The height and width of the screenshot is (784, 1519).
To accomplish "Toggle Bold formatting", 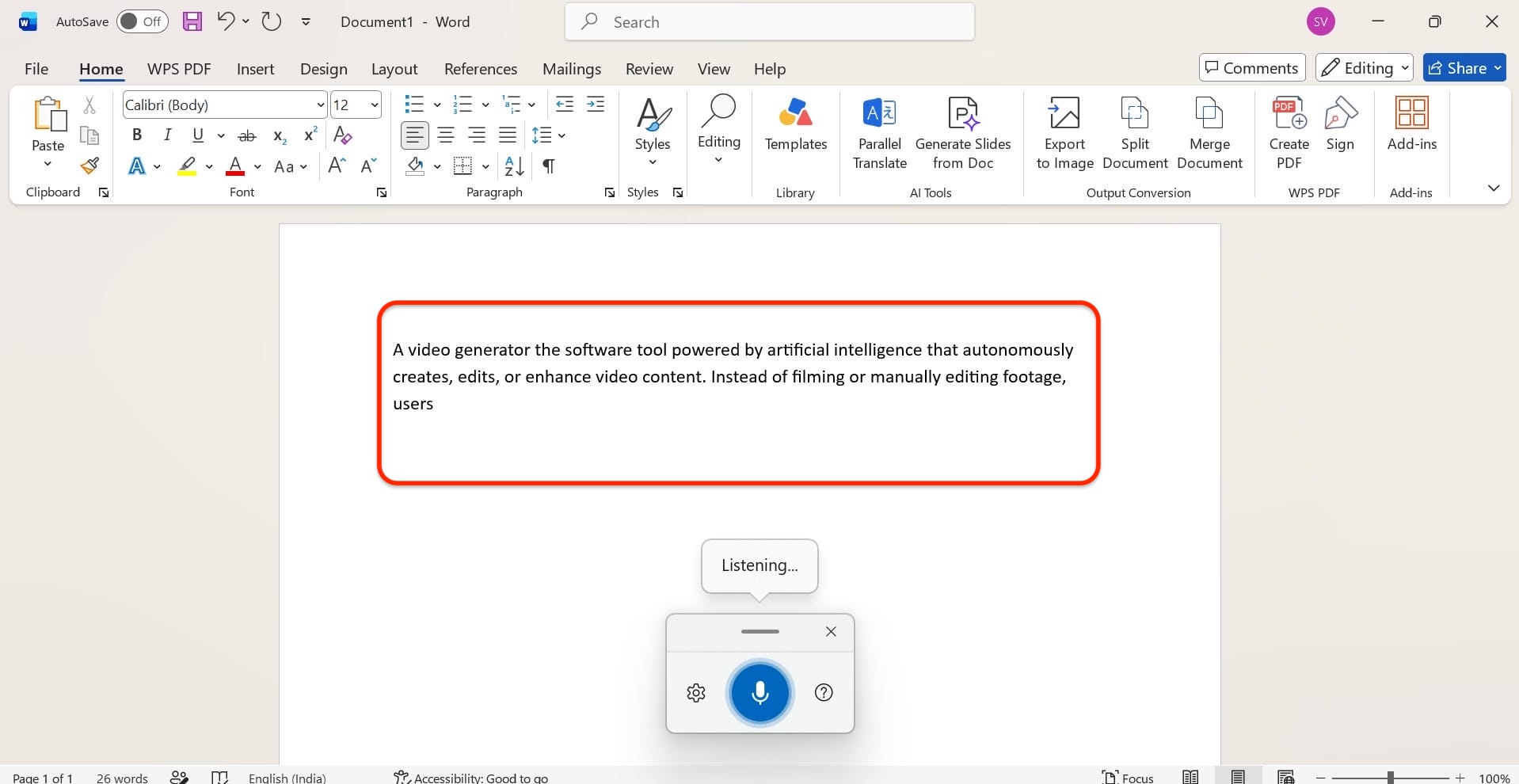I will (137, 135).
